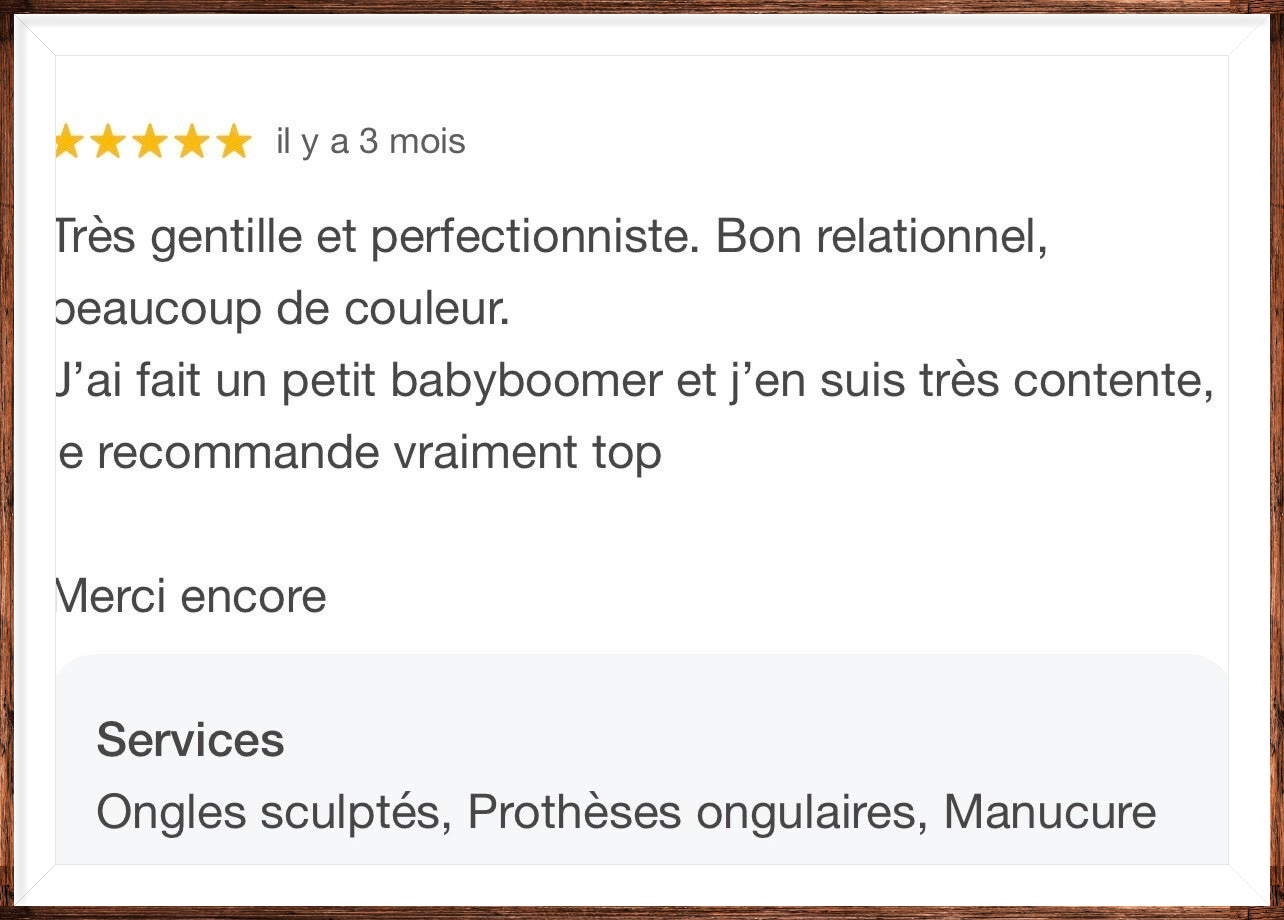The width and height of the screenshot is (1284, 920).
Task: Click the partially cropped first rating star
Action: (x=67, y=142)
